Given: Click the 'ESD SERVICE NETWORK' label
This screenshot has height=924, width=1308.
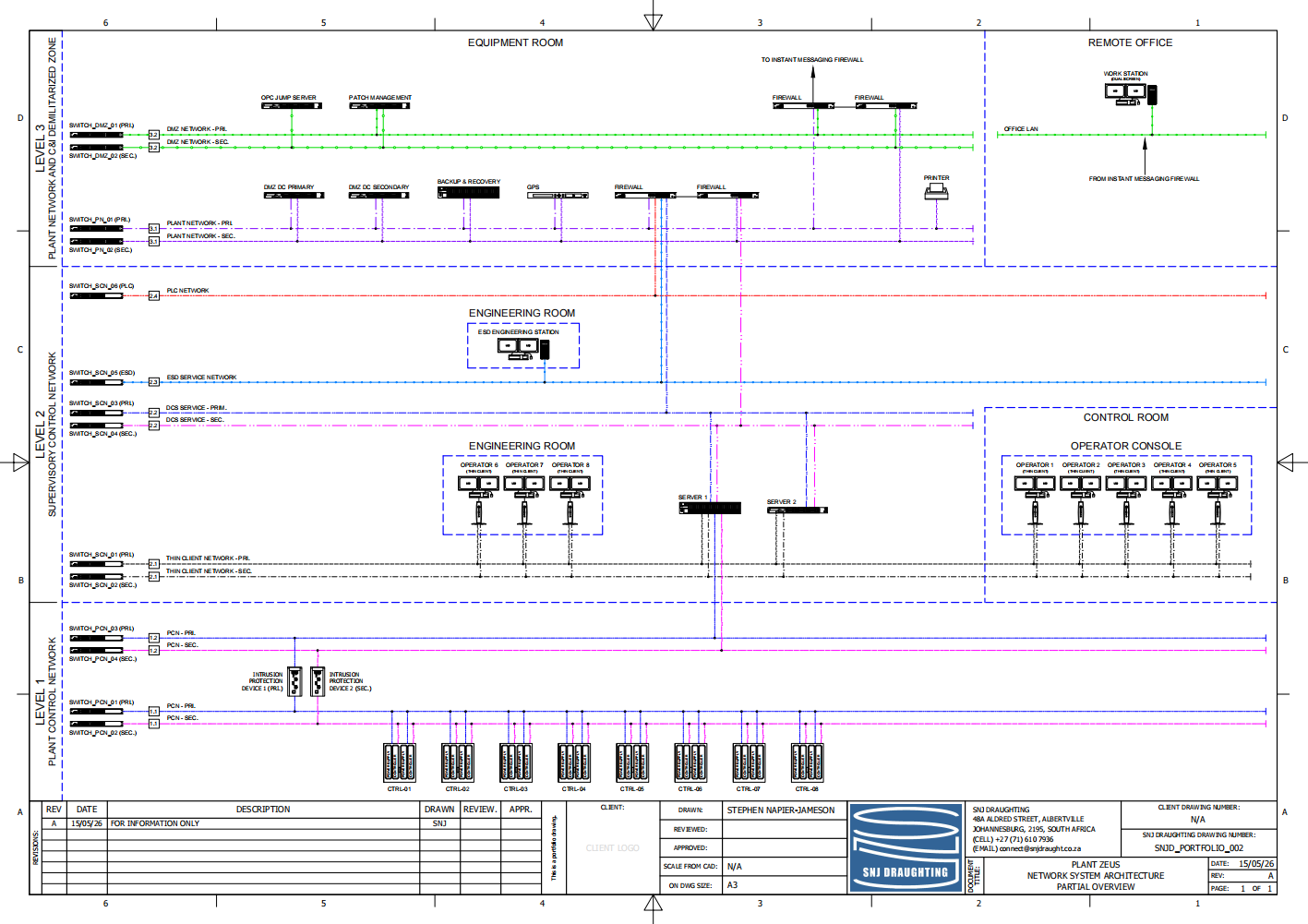Looking at the screenshot, I should click(201, 378).
